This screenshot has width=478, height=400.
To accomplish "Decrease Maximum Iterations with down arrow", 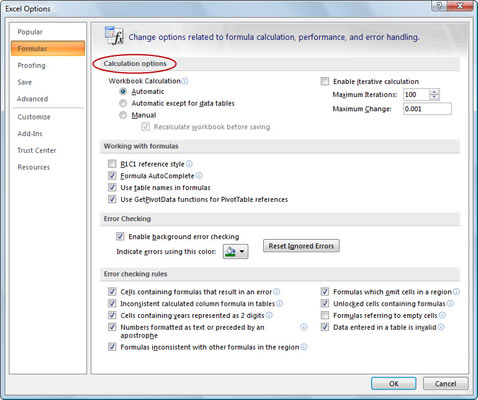I will 434,97.
